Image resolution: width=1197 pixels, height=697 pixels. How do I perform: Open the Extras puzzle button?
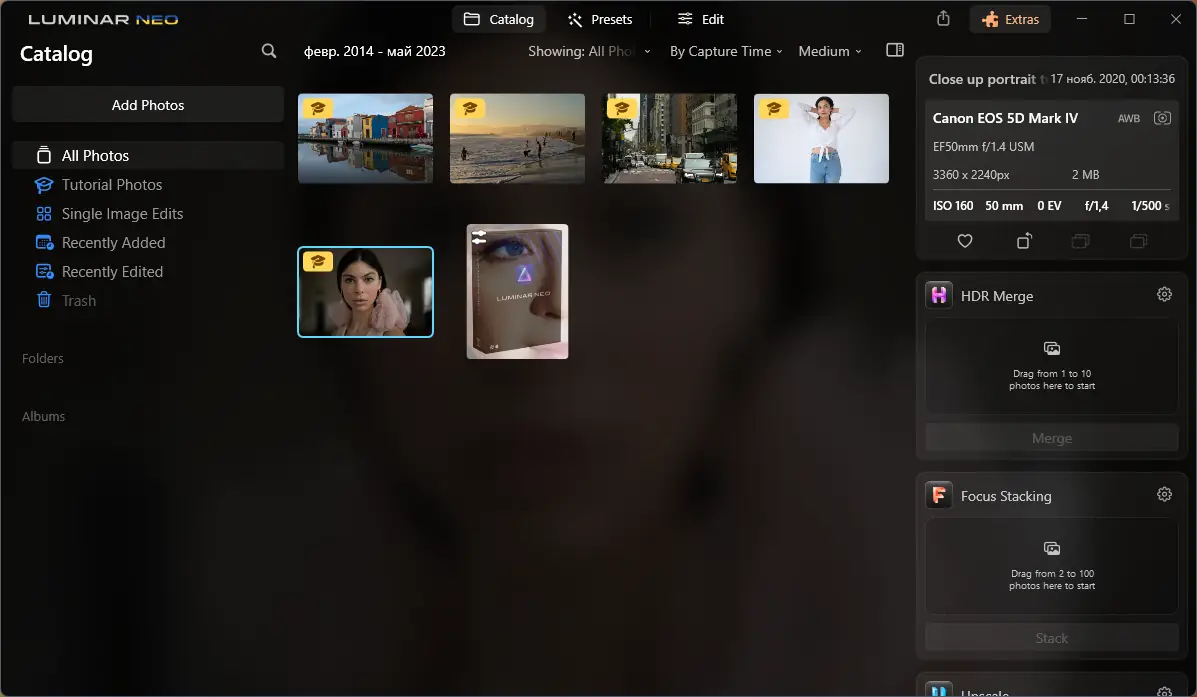coord(1010,20)
